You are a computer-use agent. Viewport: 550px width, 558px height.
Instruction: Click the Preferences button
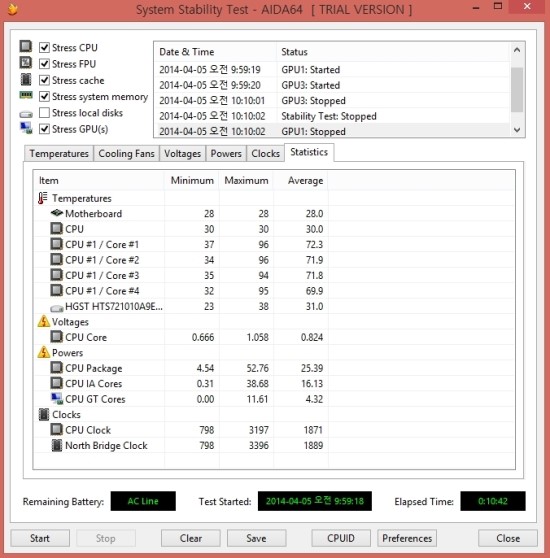point(407,538)
